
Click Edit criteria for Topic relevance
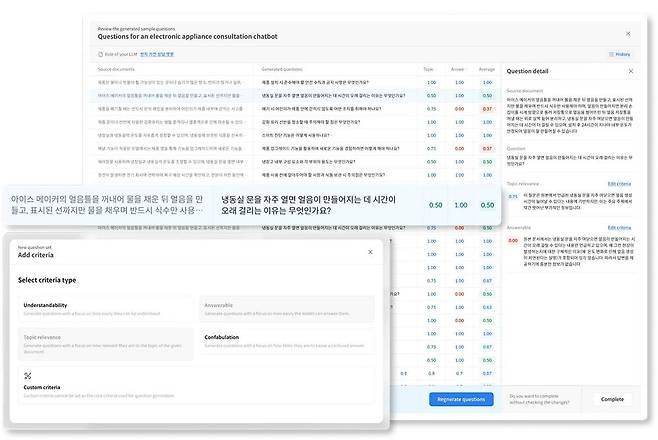619,184
